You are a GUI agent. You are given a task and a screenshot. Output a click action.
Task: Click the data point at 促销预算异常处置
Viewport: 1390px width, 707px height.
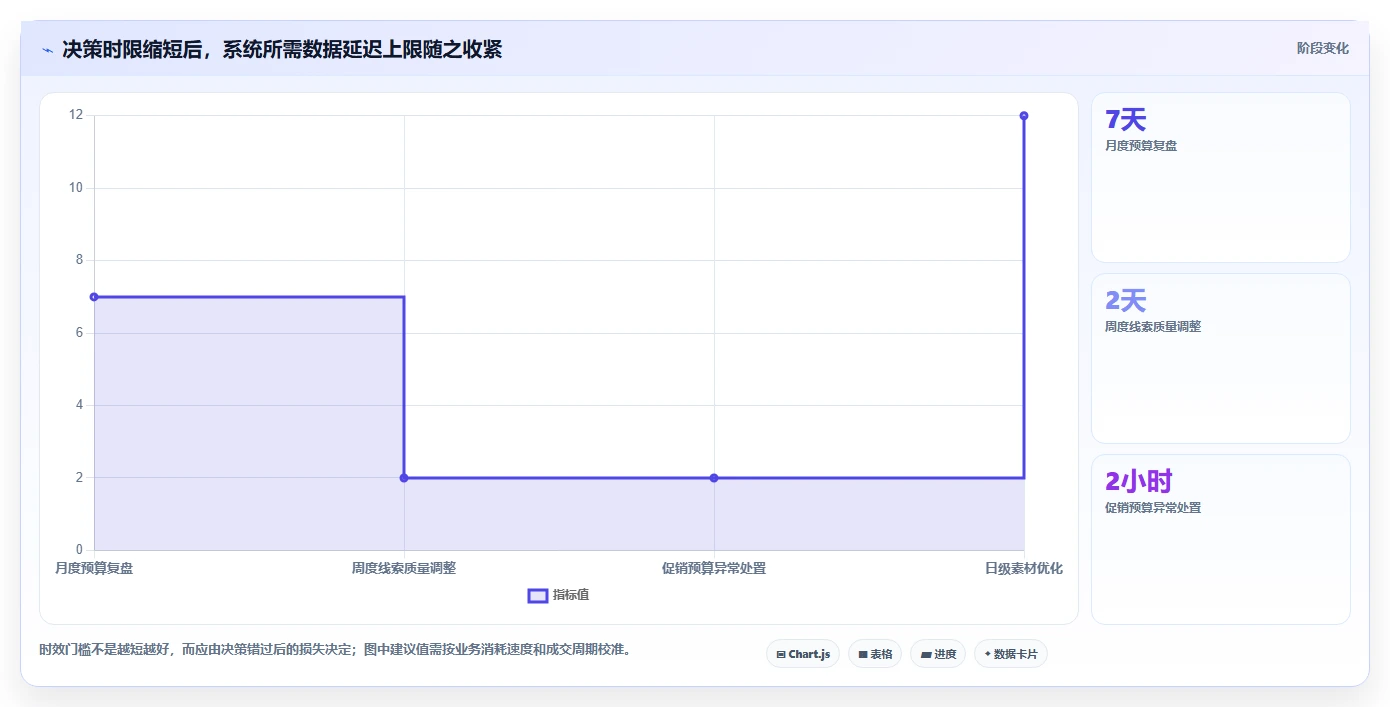click(714, 478)
